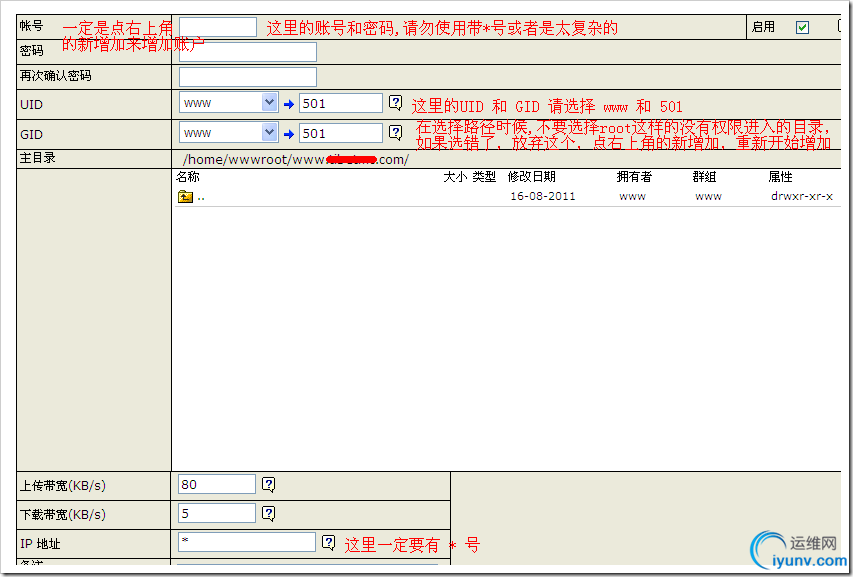Image resolution: width=853 pixels, height=577 pixels.
Task: Open the help icon next to UID
Action: [395, 103]
